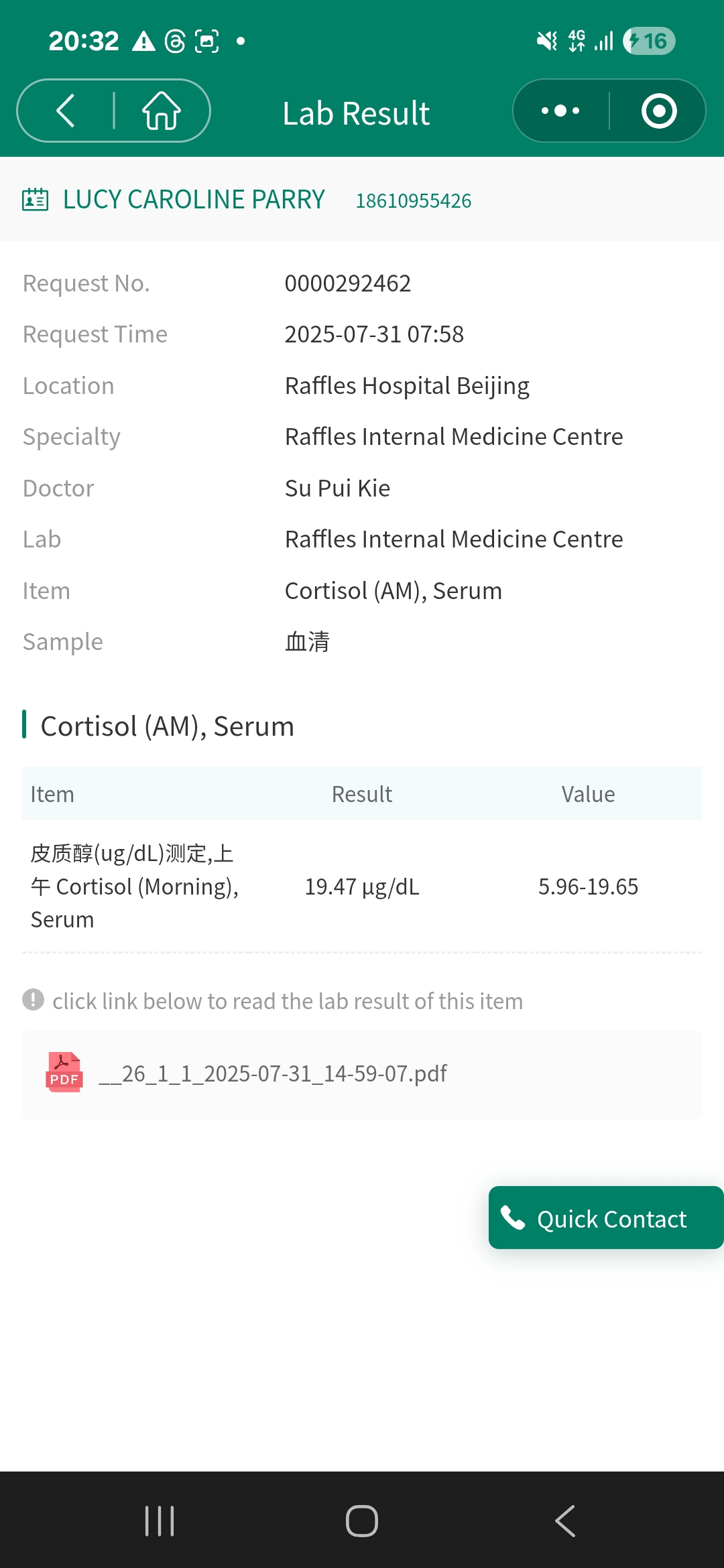The height and width of the screenshot is (1568, 724).
Task: Open the three-dot more options menu
Action: 560,111
